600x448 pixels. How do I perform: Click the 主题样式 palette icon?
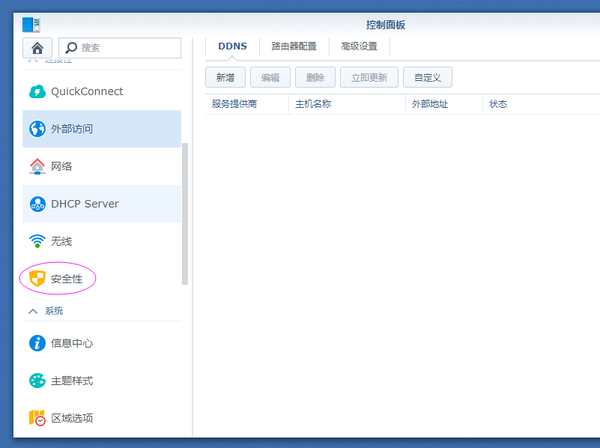pyautogui.click(x=38, y=381)
